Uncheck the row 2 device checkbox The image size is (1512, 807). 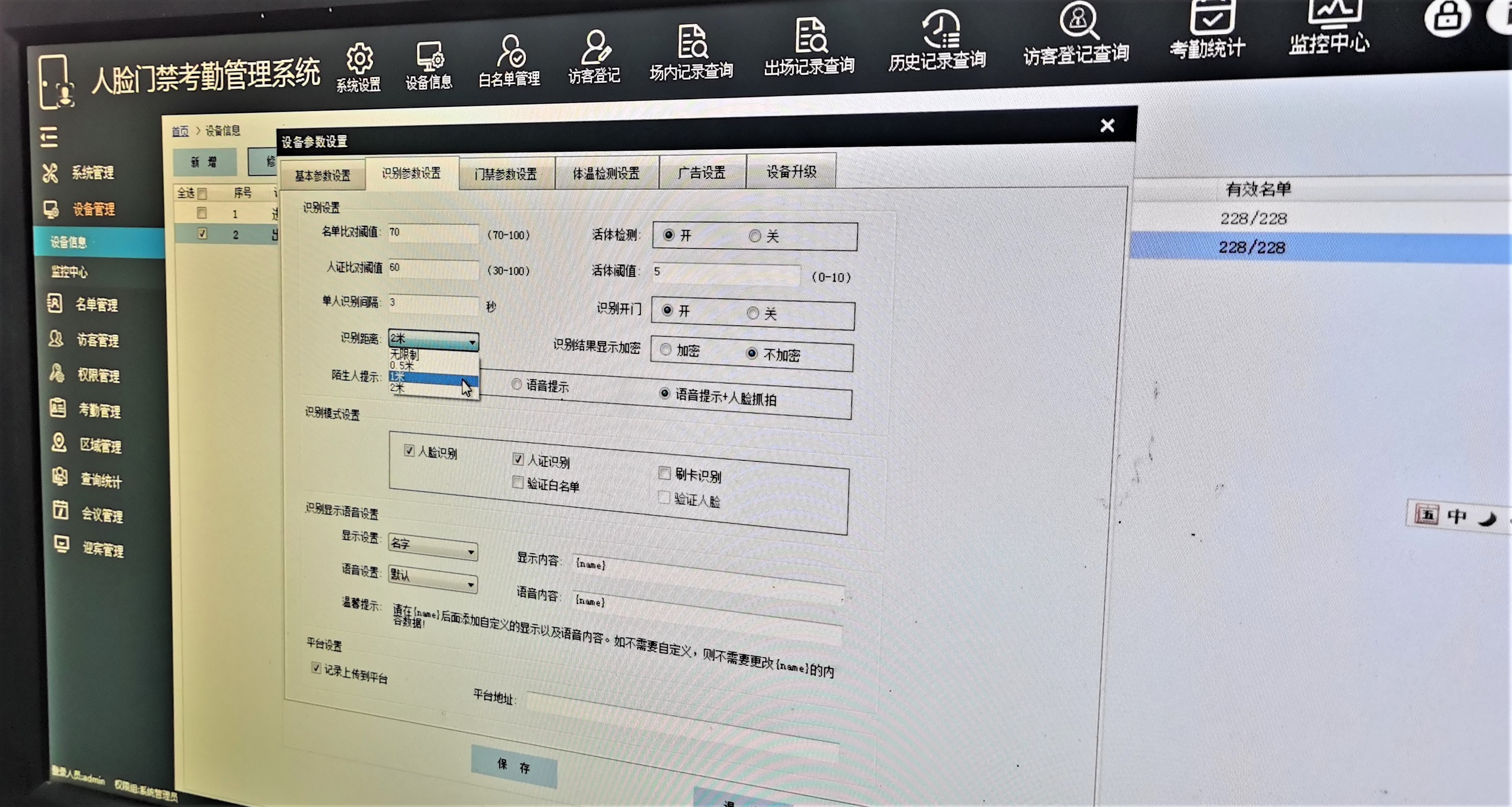(202, 233)
